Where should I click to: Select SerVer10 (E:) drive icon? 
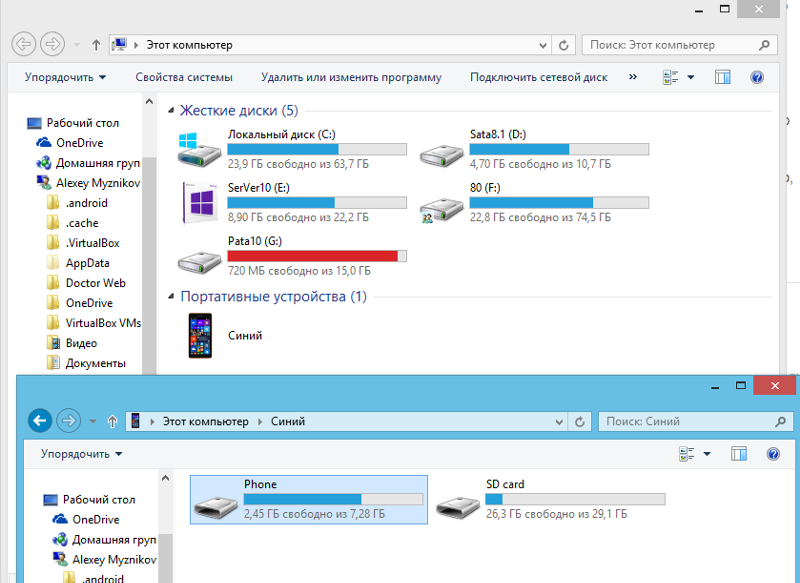coord(199,202)
